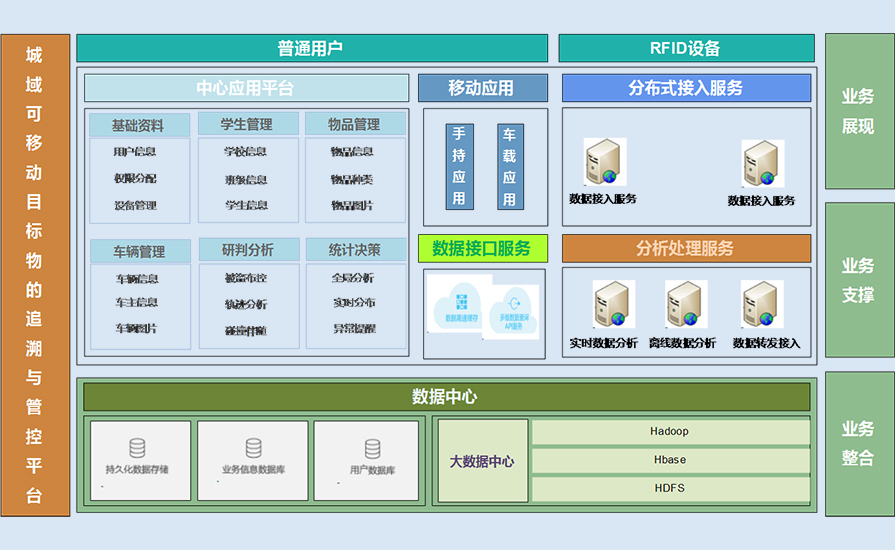Open 轨迹分析 under 研判分析
Image resolution: width=895 pixels, height=550 pixels.
(246, 304)
